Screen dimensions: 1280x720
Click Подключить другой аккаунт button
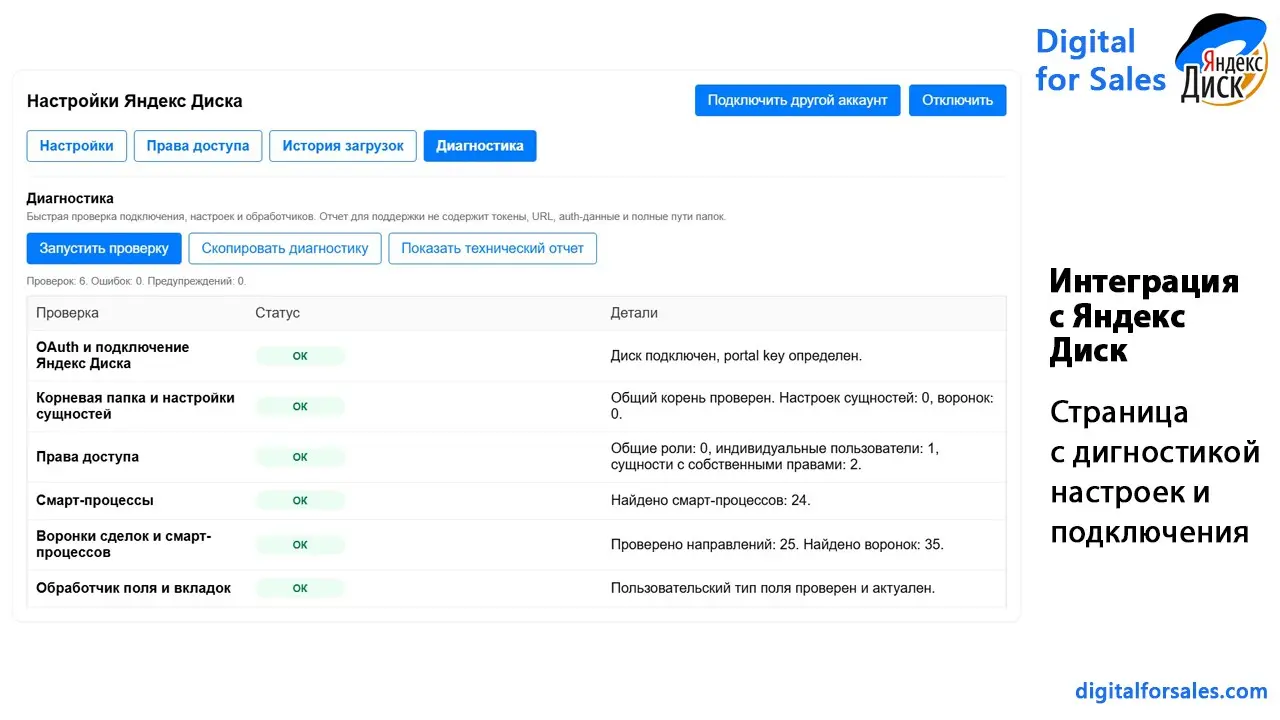click(798, 100)
